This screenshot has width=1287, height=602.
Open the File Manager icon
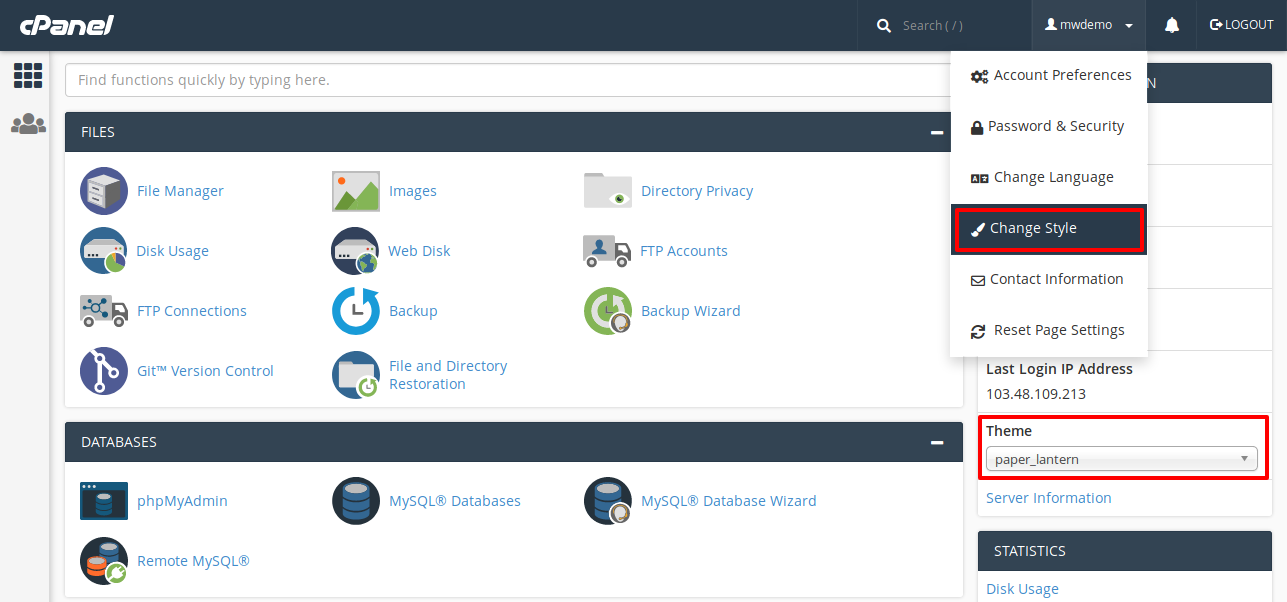[x=104, y=191]
